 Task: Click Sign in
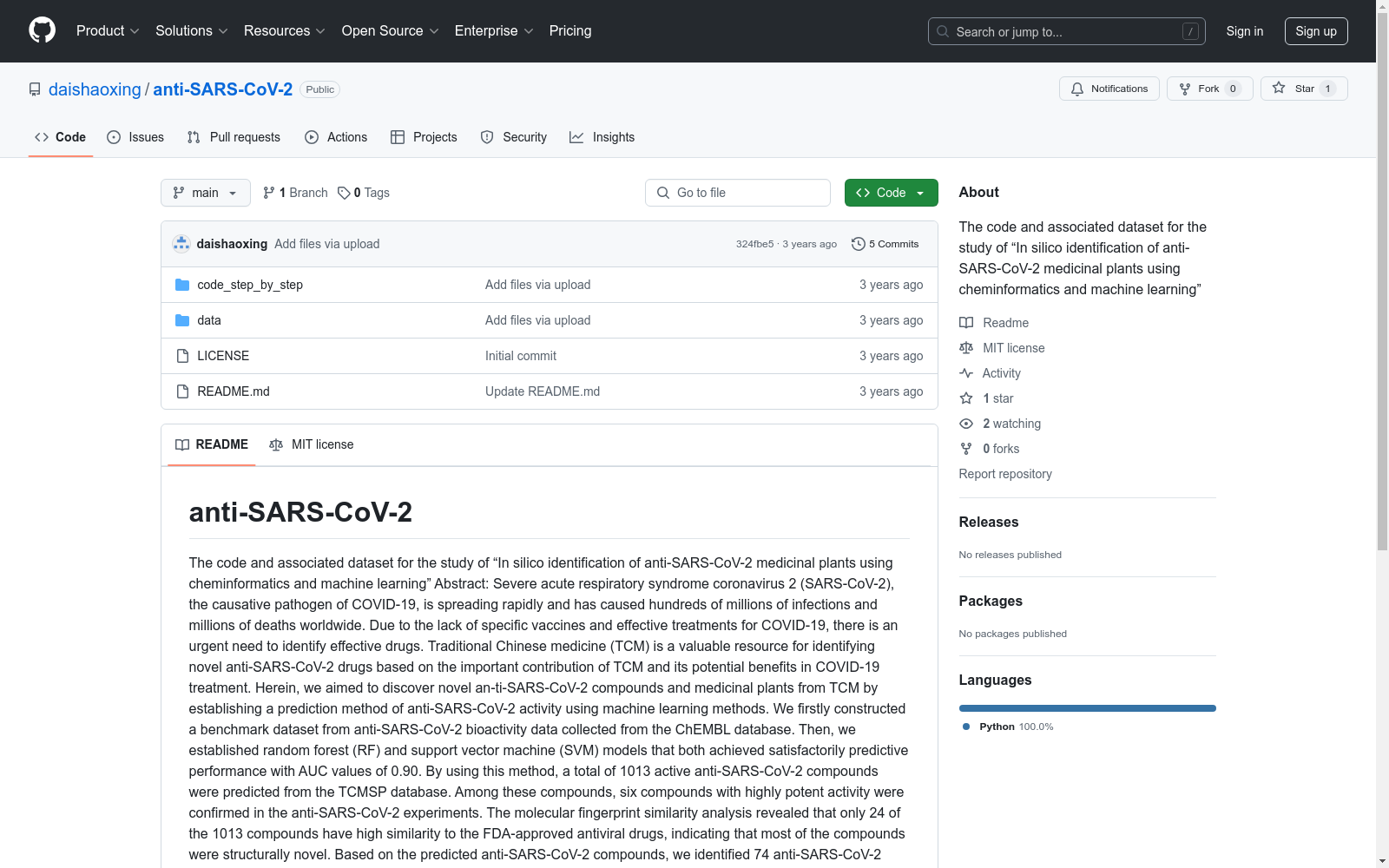click(x=1245, y=31)
